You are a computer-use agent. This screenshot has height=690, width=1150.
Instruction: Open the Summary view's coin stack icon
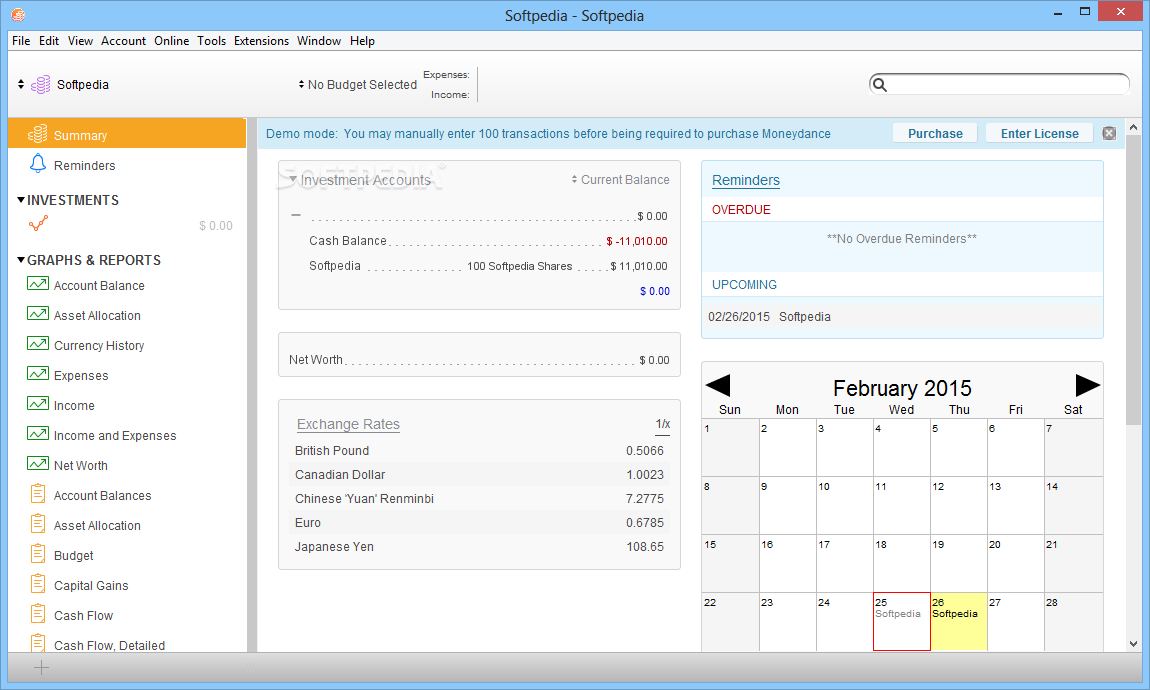(37, 134)
